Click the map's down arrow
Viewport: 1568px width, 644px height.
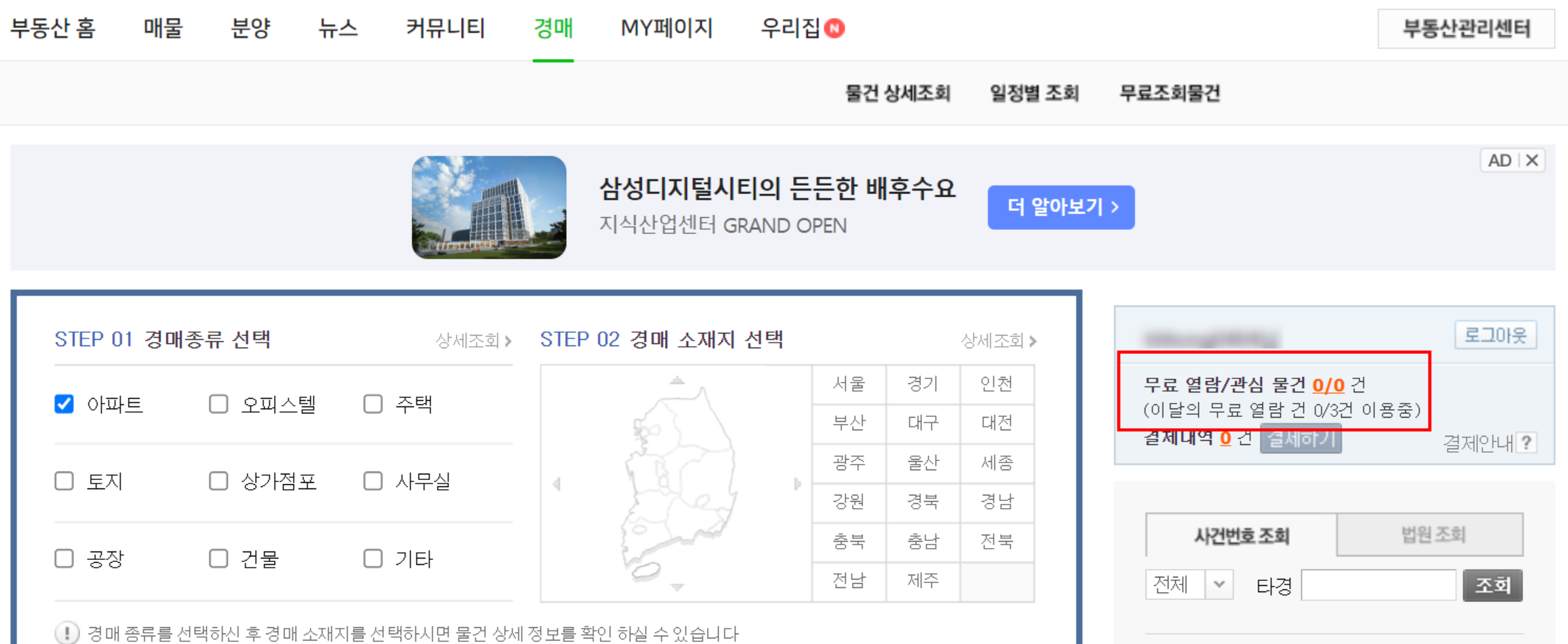pos(676,587)
